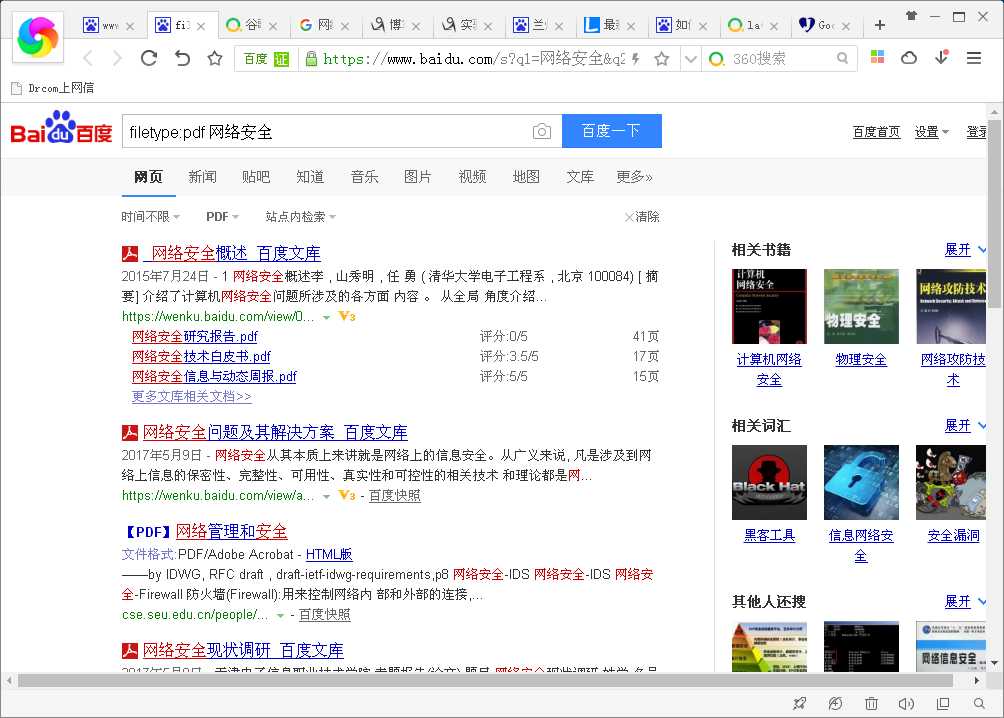The width and height of the screenshot is (1004, 718).
Task: Click the green lock security icon
Action: pos(311,59)
